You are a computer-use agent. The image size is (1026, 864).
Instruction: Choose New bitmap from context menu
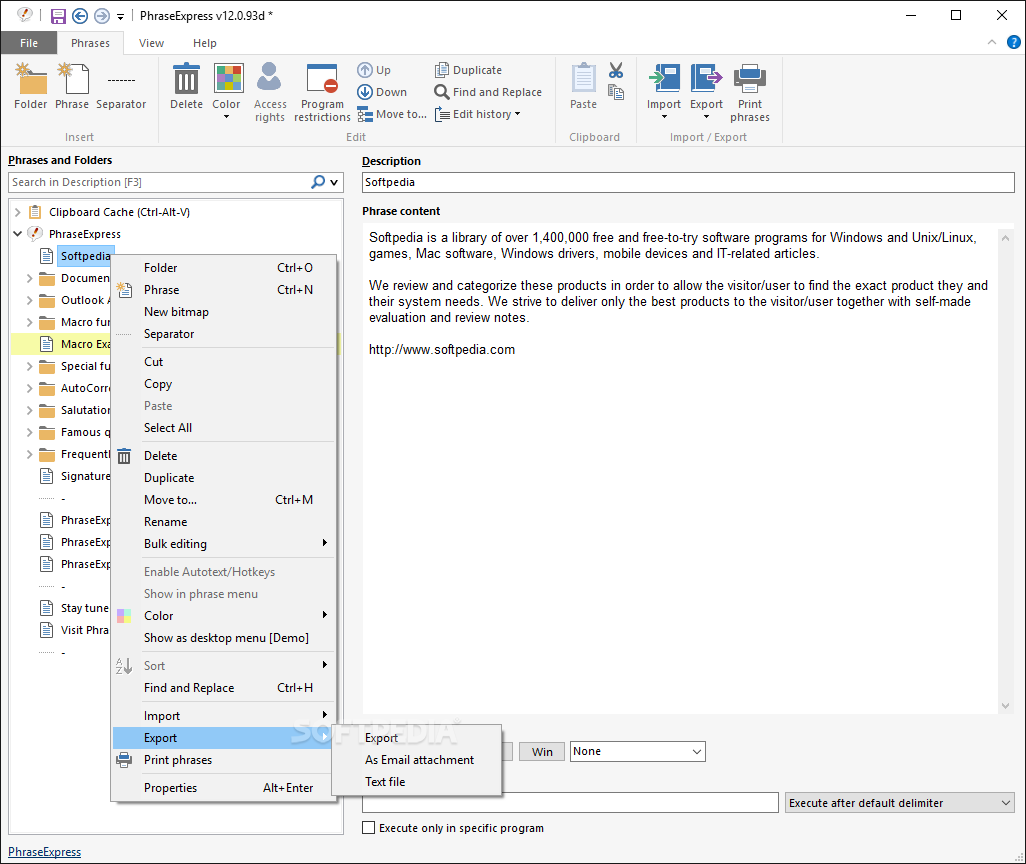pyautogui.click(x=223, y=312)
